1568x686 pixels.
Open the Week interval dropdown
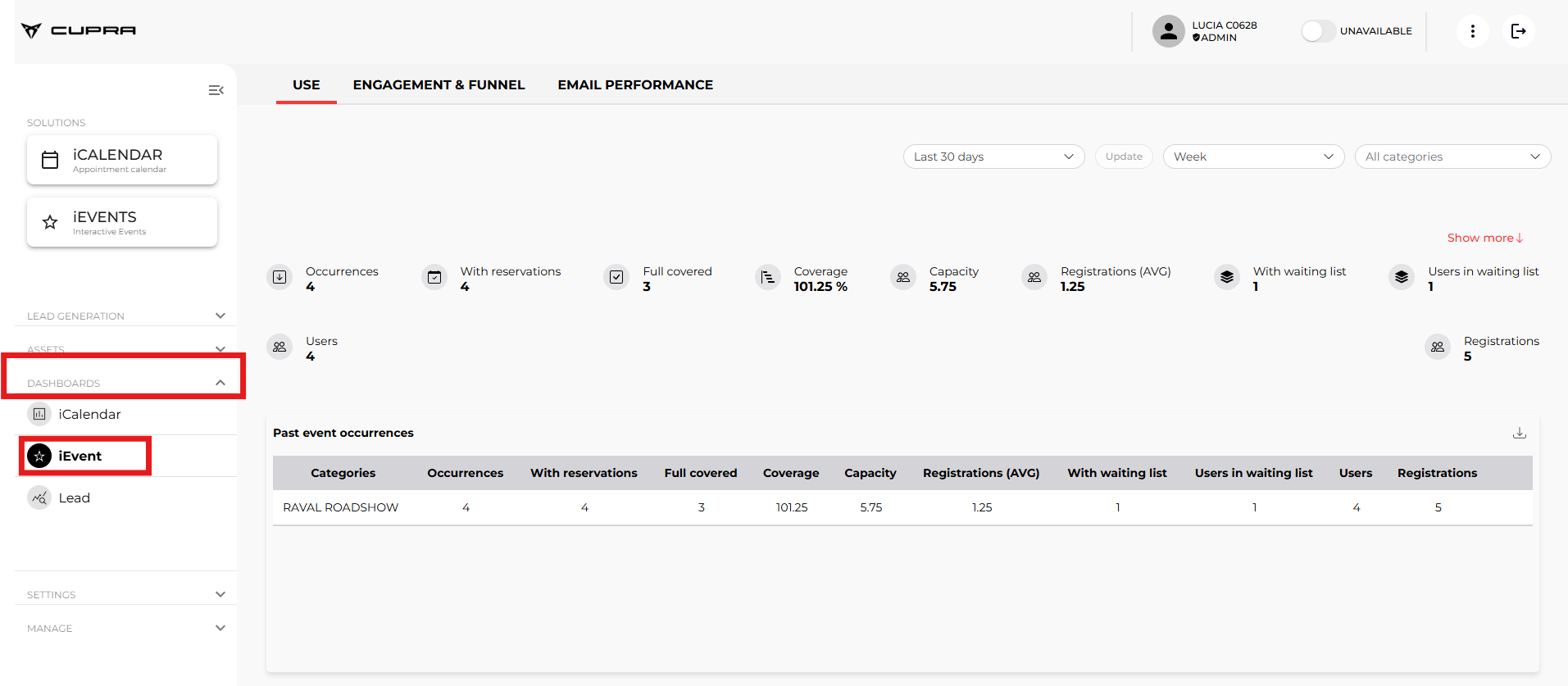[1252, 157]
